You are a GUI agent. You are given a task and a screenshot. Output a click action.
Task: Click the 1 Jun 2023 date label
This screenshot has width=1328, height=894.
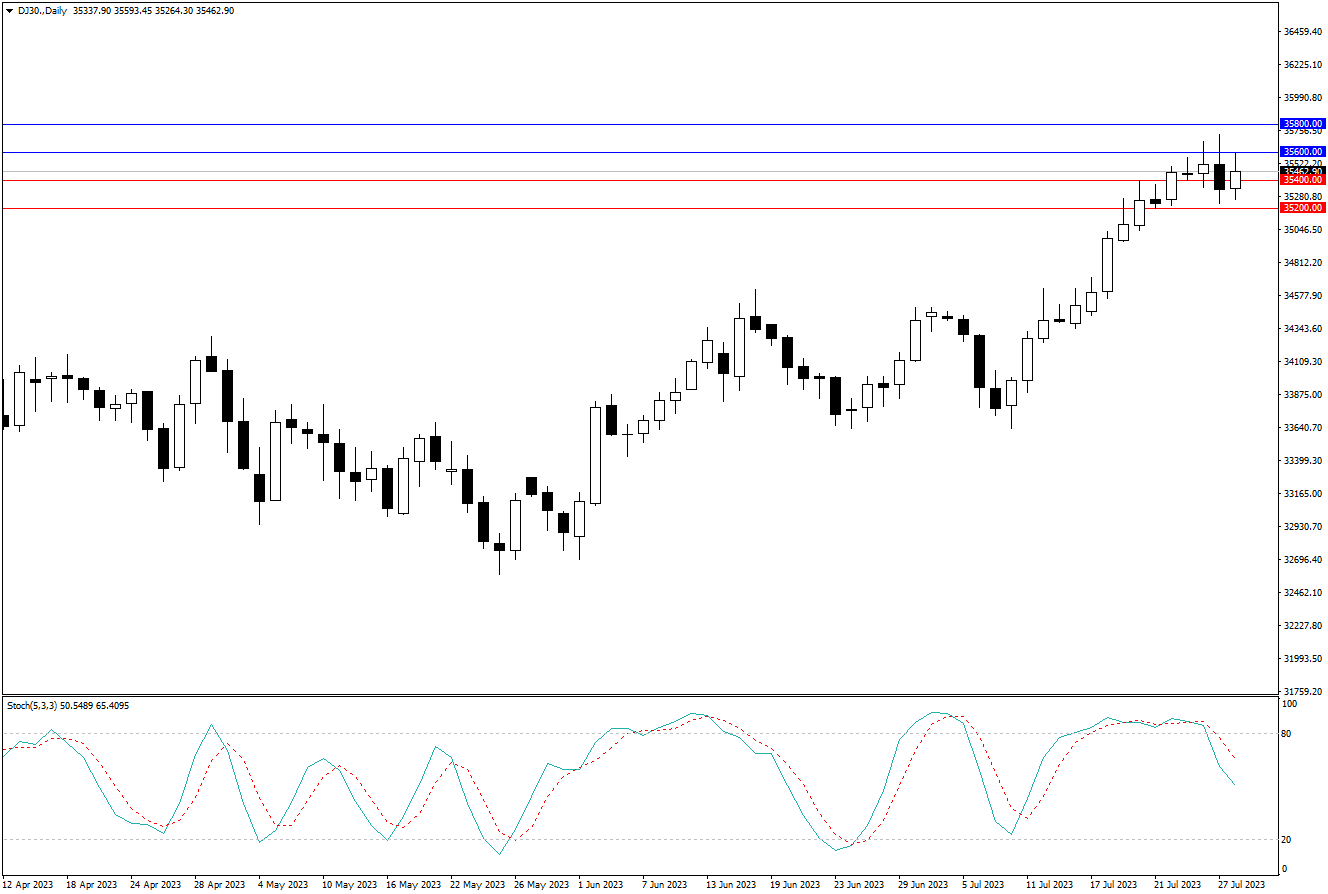point(598,884)
